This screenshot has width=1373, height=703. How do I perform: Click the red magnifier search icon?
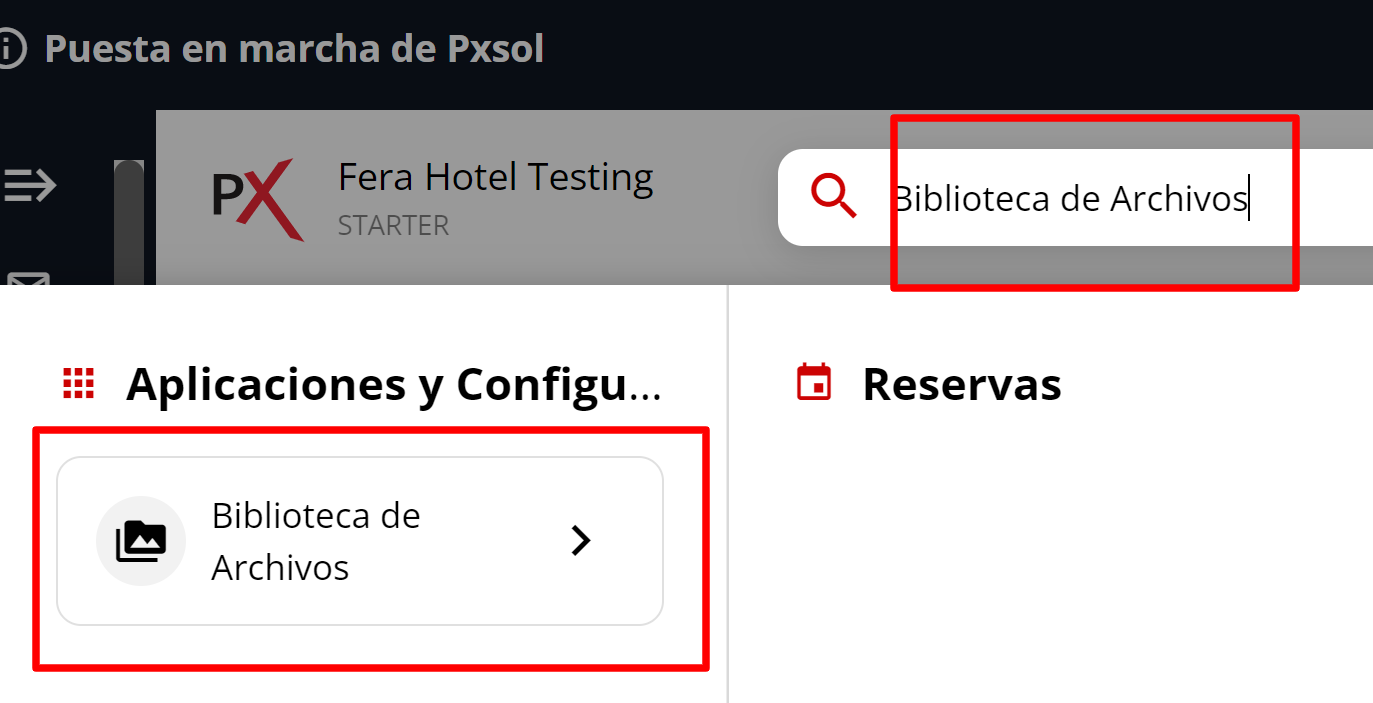point(831,198)
